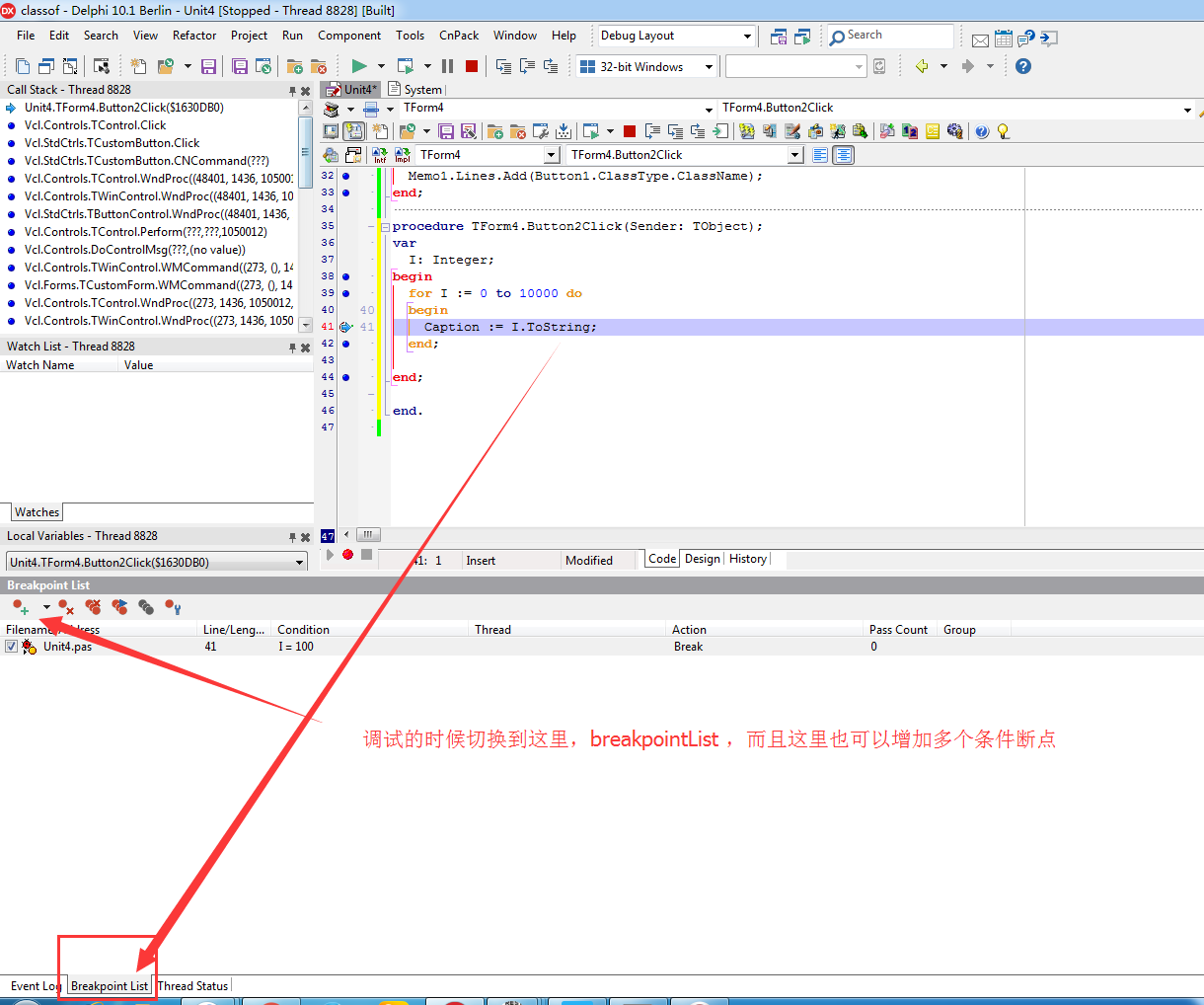This screenshot has height=1005, width=1204.
Task: Click the Add file to project icon
Action: [x=294, y=66]
